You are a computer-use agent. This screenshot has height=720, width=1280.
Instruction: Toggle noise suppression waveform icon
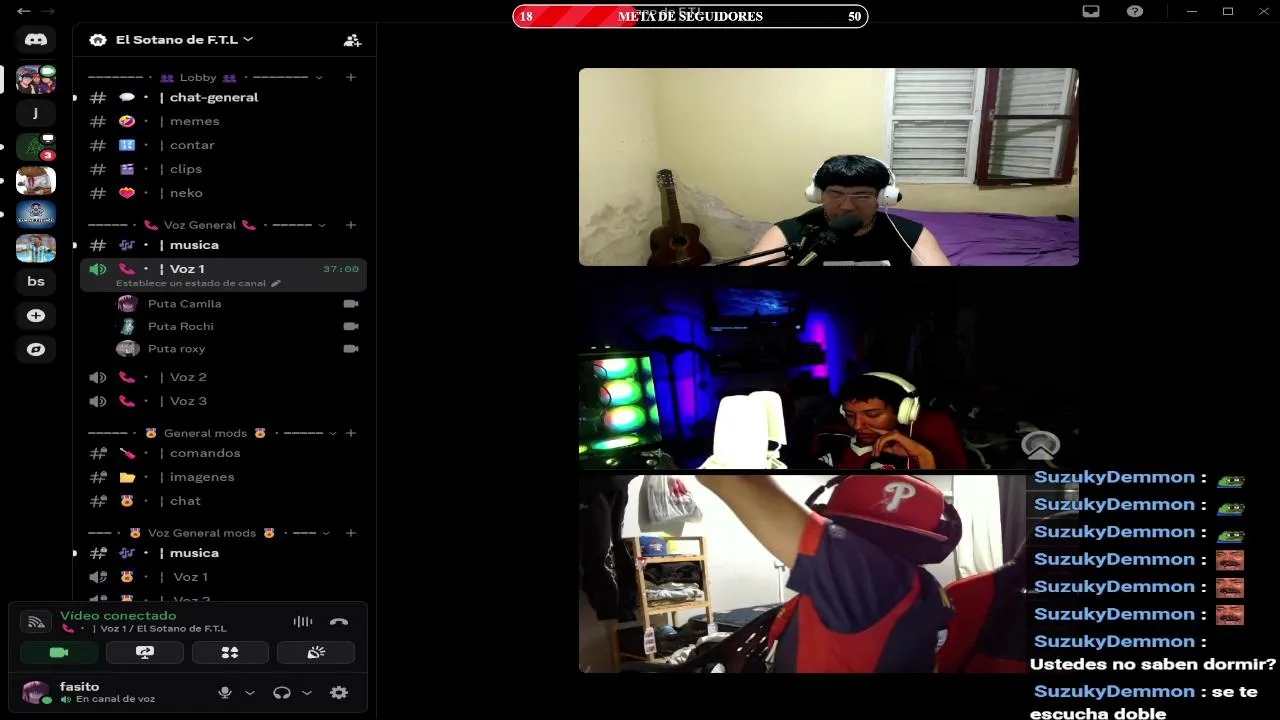302,621
